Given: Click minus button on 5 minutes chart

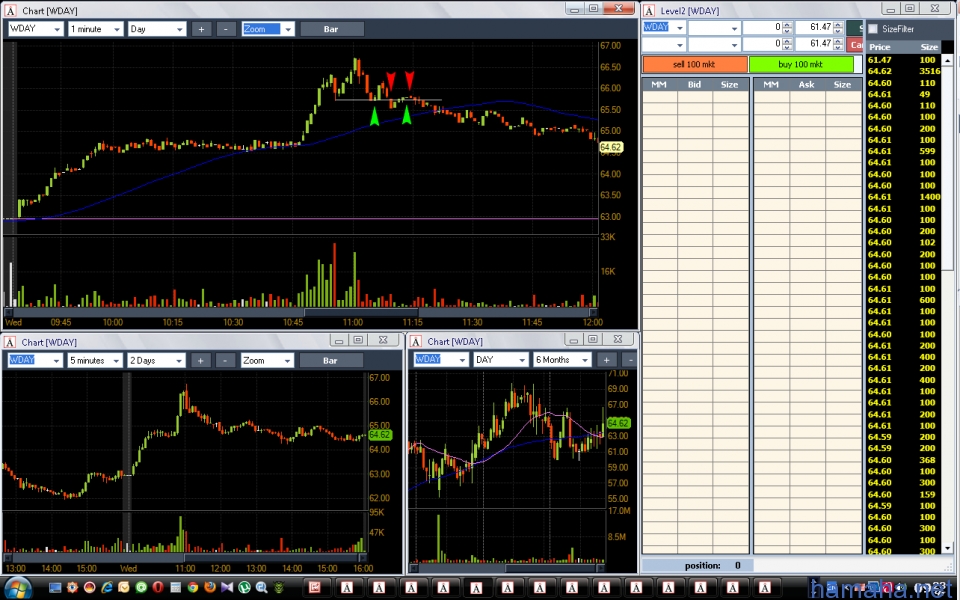Looking at the screenshot, I should (x=225, y=361).
